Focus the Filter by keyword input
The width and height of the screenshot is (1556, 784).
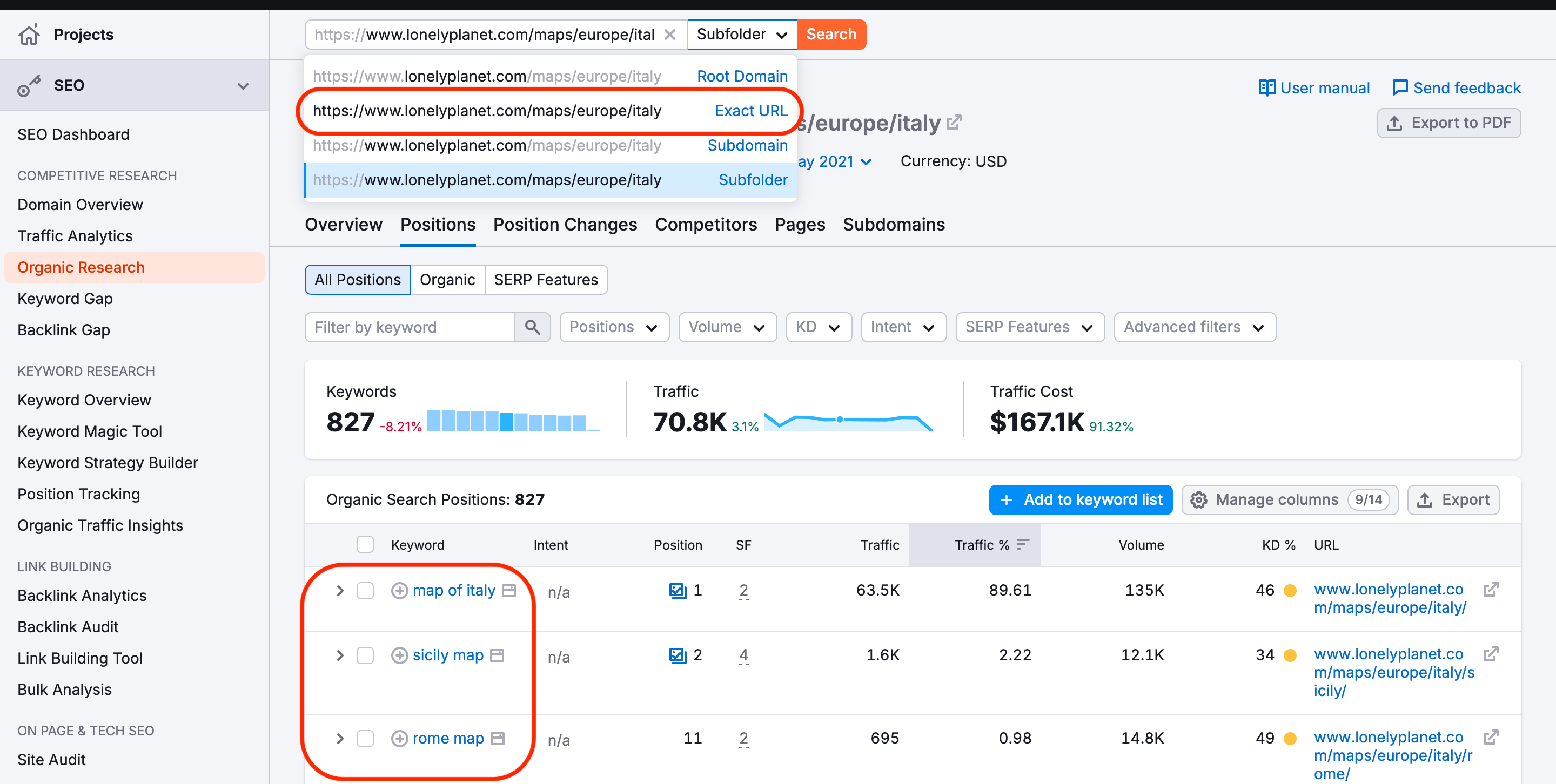point(410,327)
